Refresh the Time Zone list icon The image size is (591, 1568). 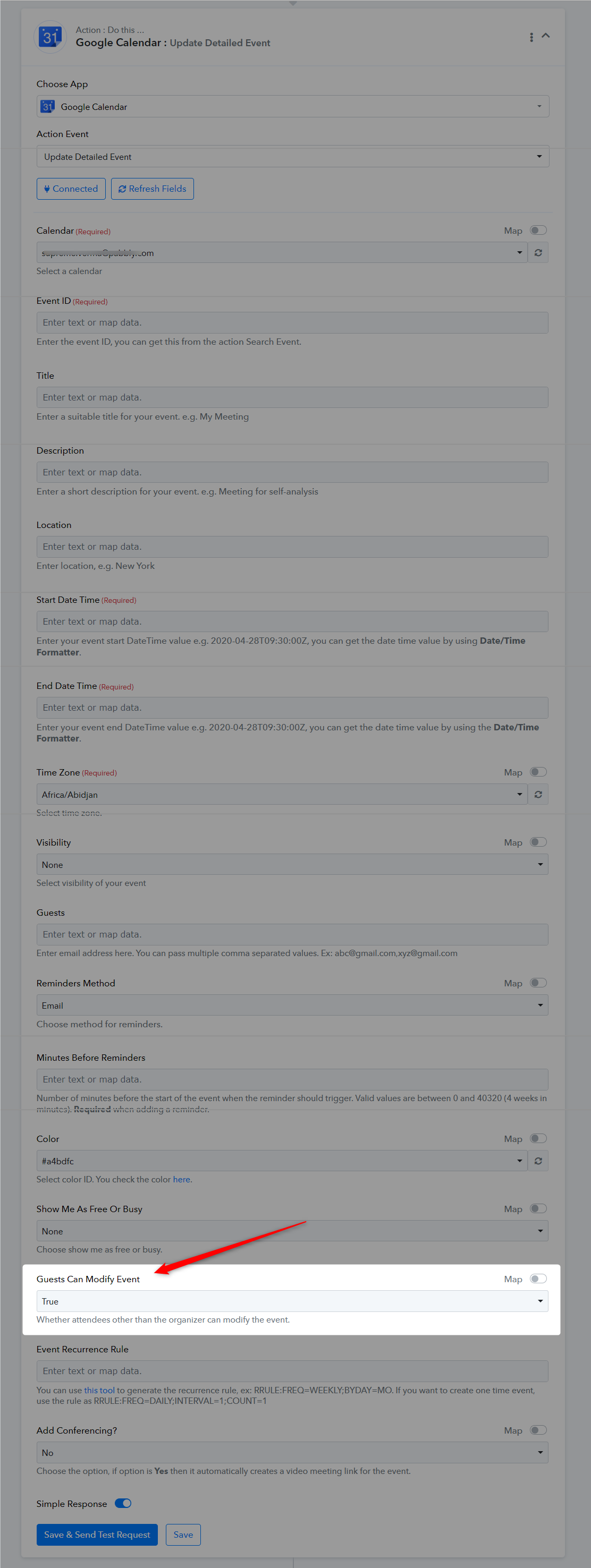coord(538,794)
